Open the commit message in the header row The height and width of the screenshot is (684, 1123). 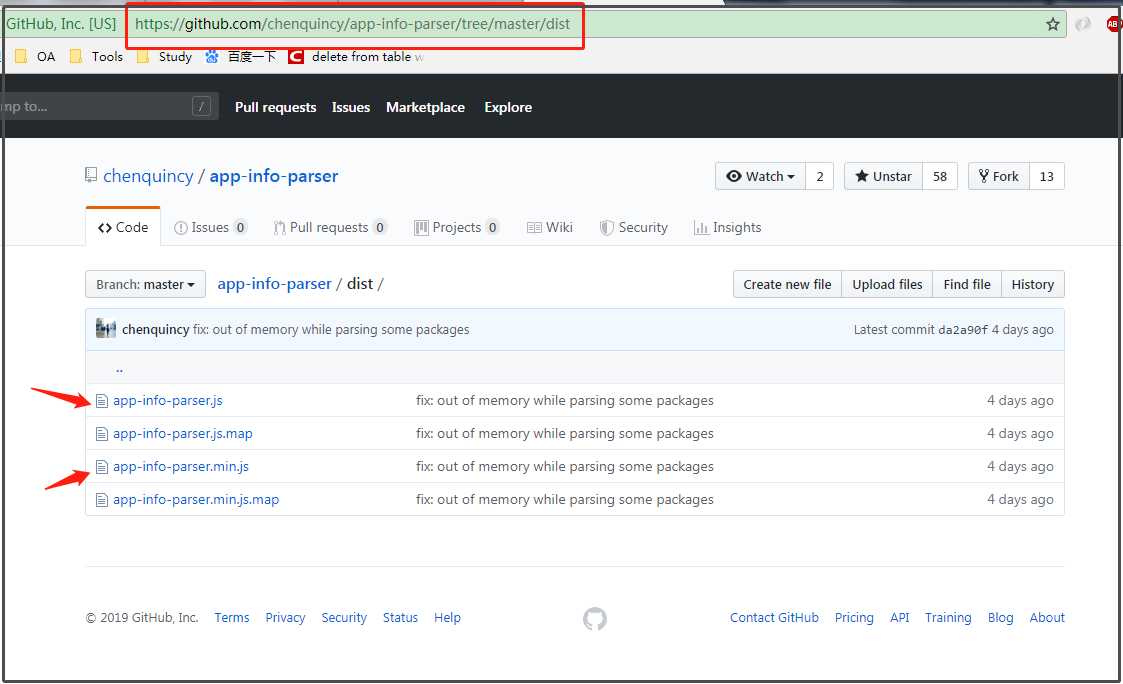331,329
